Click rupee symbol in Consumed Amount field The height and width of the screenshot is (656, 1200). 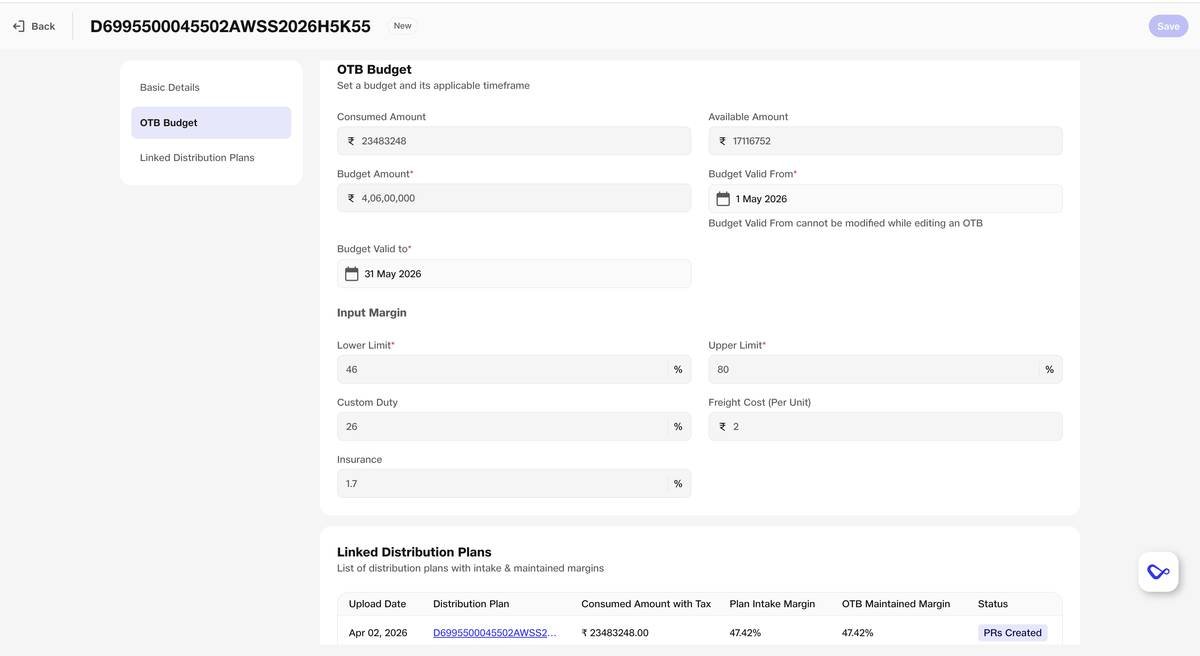coord(351,141)
